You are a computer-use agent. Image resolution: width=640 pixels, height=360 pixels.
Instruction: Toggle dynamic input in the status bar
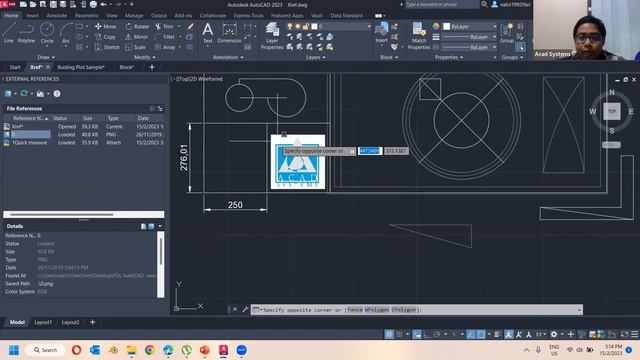417,334
